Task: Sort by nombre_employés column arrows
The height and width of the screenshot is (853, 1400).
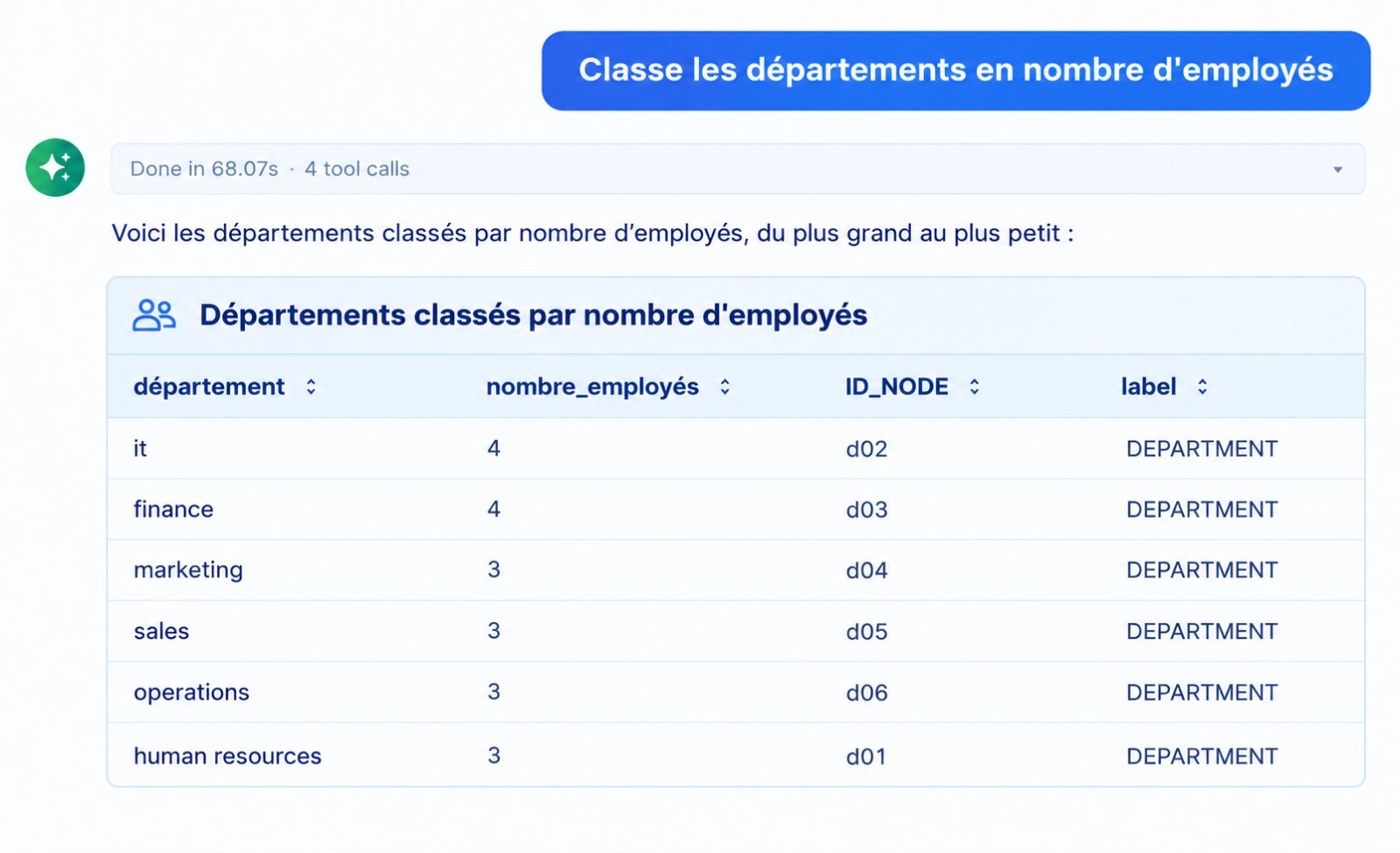Action: [724, 387]
